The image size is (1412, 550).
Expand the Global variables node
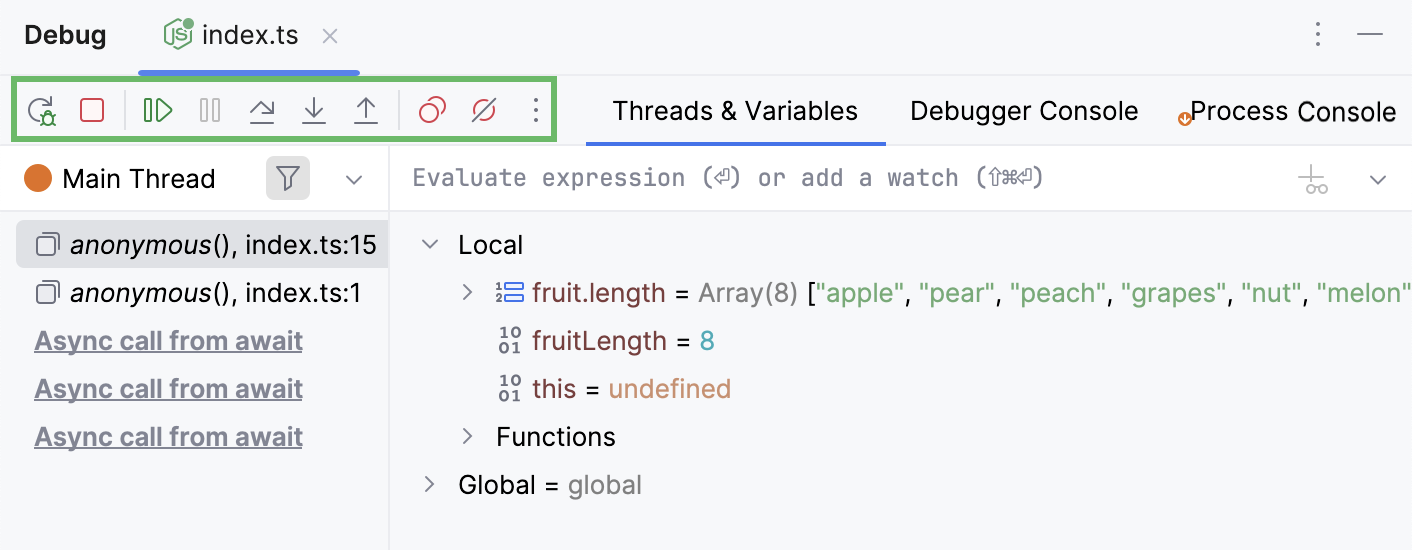coord(430,485)
